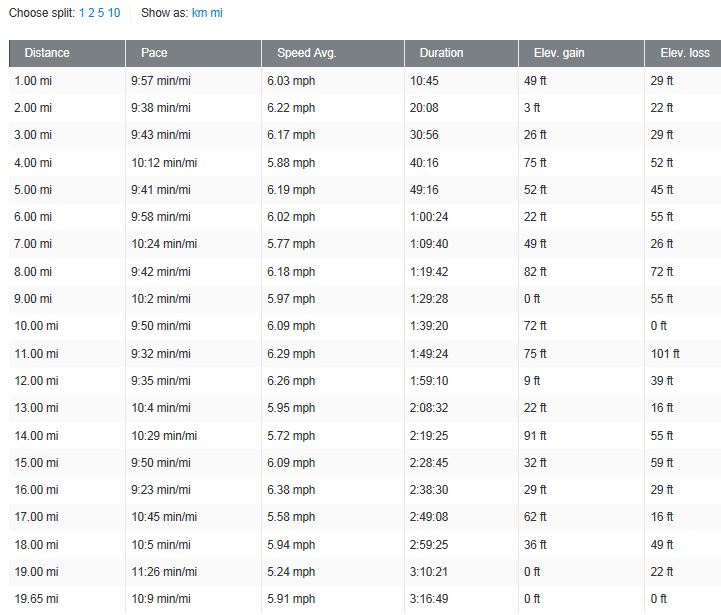Select the 1 split option
The height and width of the screenshot is (615, 721).
pyautogui.click(x=82, y=13)
